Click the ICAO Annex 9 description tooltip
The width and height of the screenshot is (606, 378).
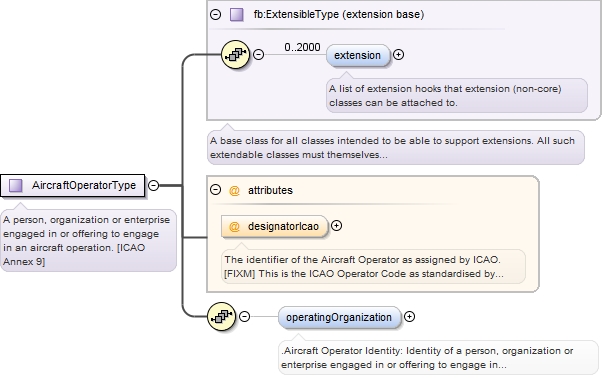tap(89, 240)
